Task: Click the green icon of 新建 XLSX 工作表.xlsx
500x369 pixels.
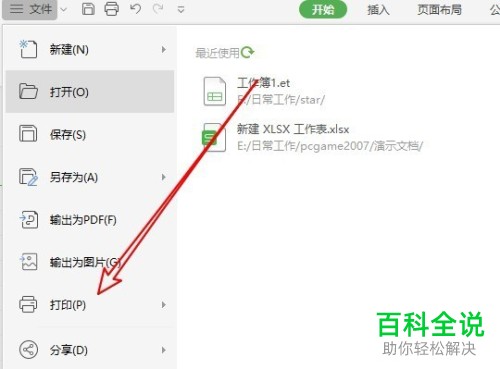Action: pyautogui.click(x=214, y=137)
